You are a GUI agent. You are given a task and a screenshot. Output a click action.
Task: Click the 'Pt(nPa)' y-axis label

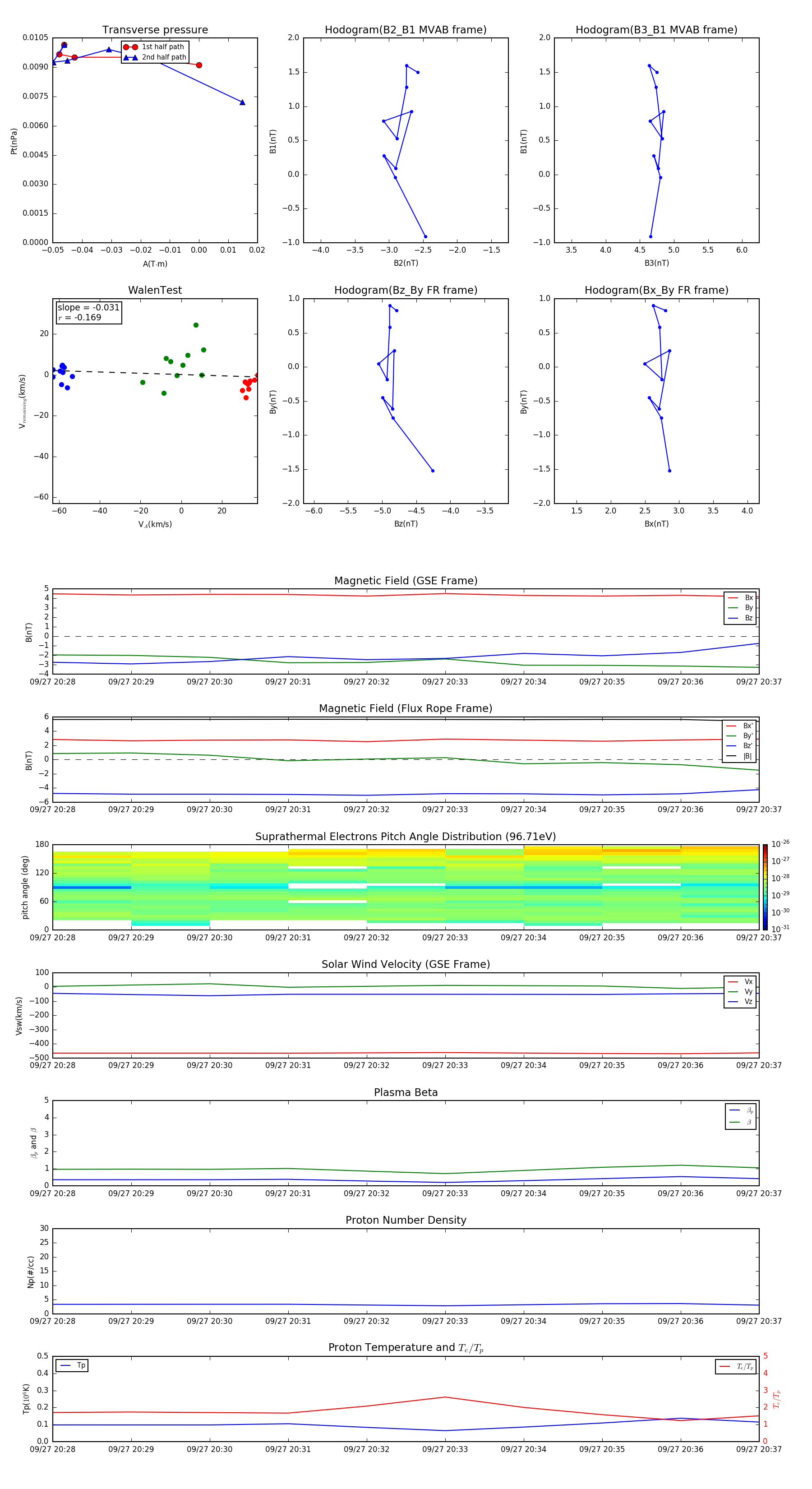[x=14, y=140]
